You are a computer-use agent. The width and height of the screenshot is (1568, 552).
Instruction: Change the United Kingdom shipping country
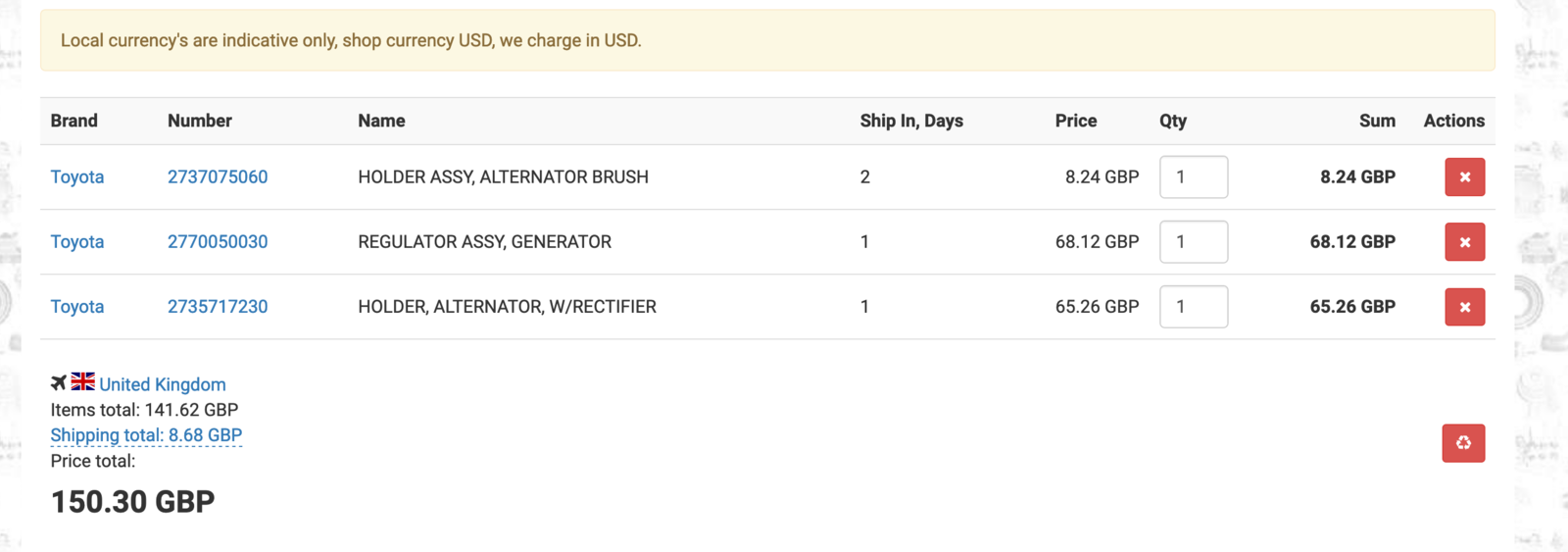[163, 384]
